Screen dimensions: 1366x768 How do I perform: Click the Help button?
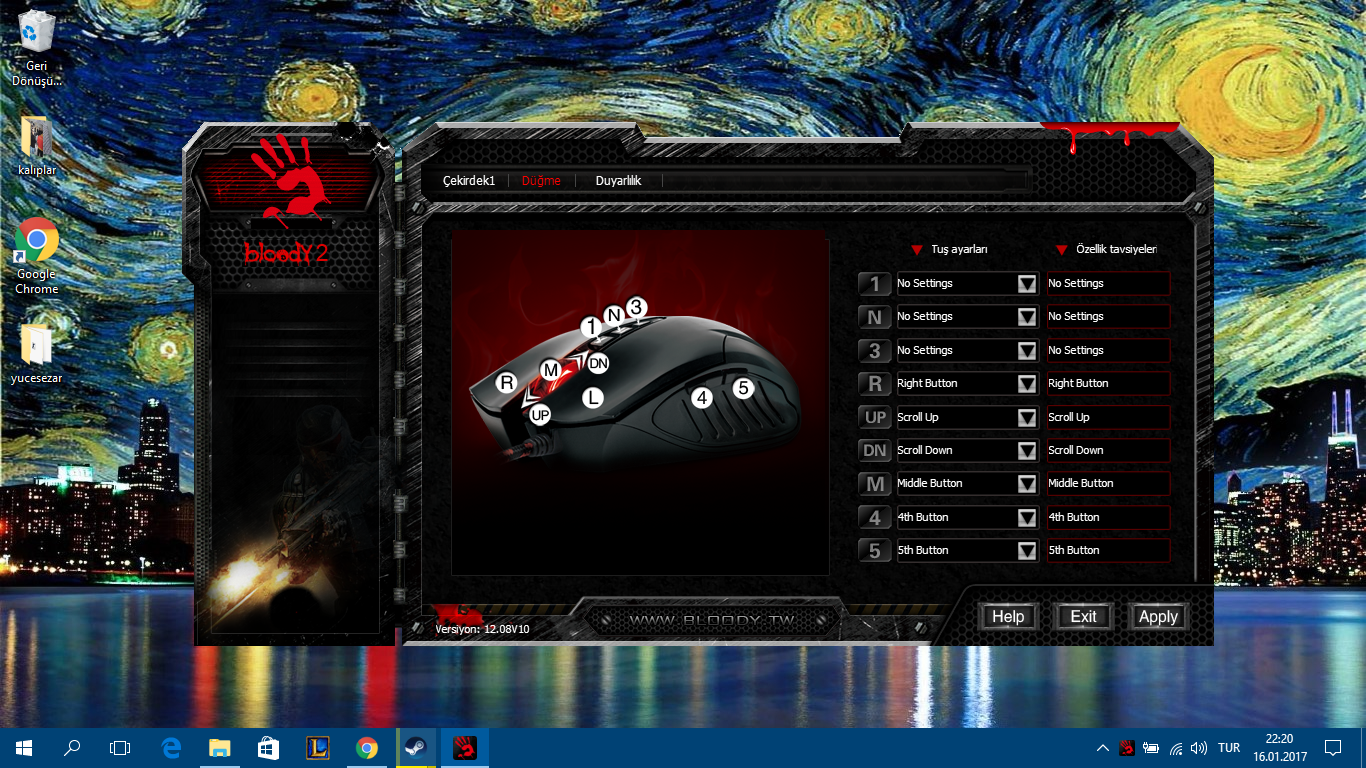[1008, 617]
